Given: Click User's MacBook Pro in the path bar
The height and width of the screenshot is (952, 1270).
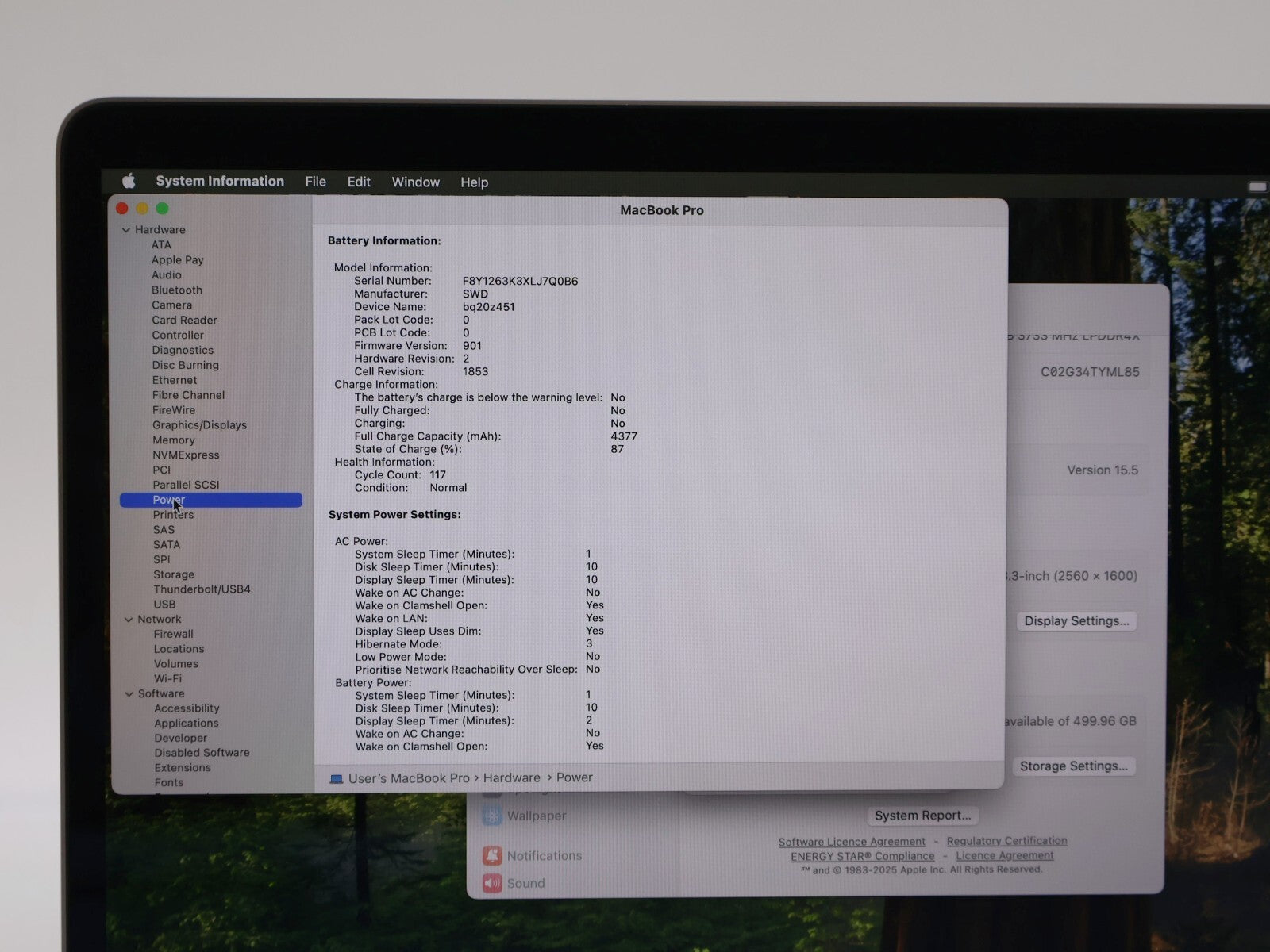Looking at the screenshot, I should pos(409,778).
